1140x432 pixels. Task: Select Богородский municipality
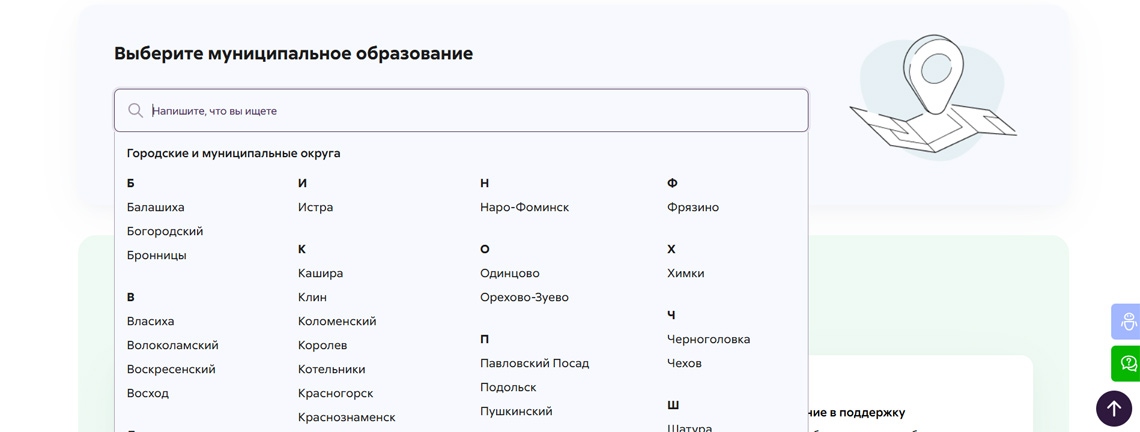165,231
